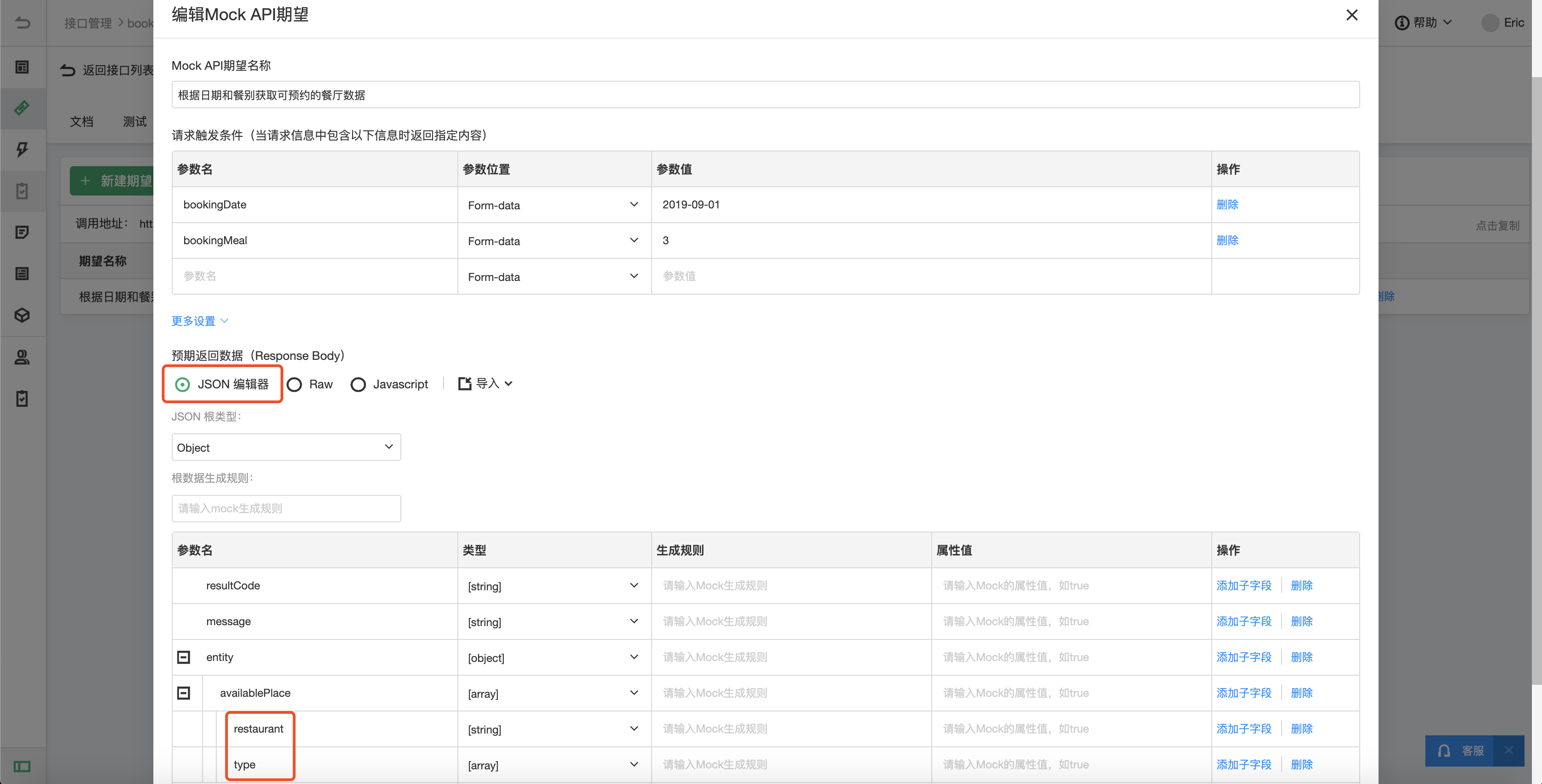
Task: Click the green 新建期望 button
Action: (x=112, y=181)
